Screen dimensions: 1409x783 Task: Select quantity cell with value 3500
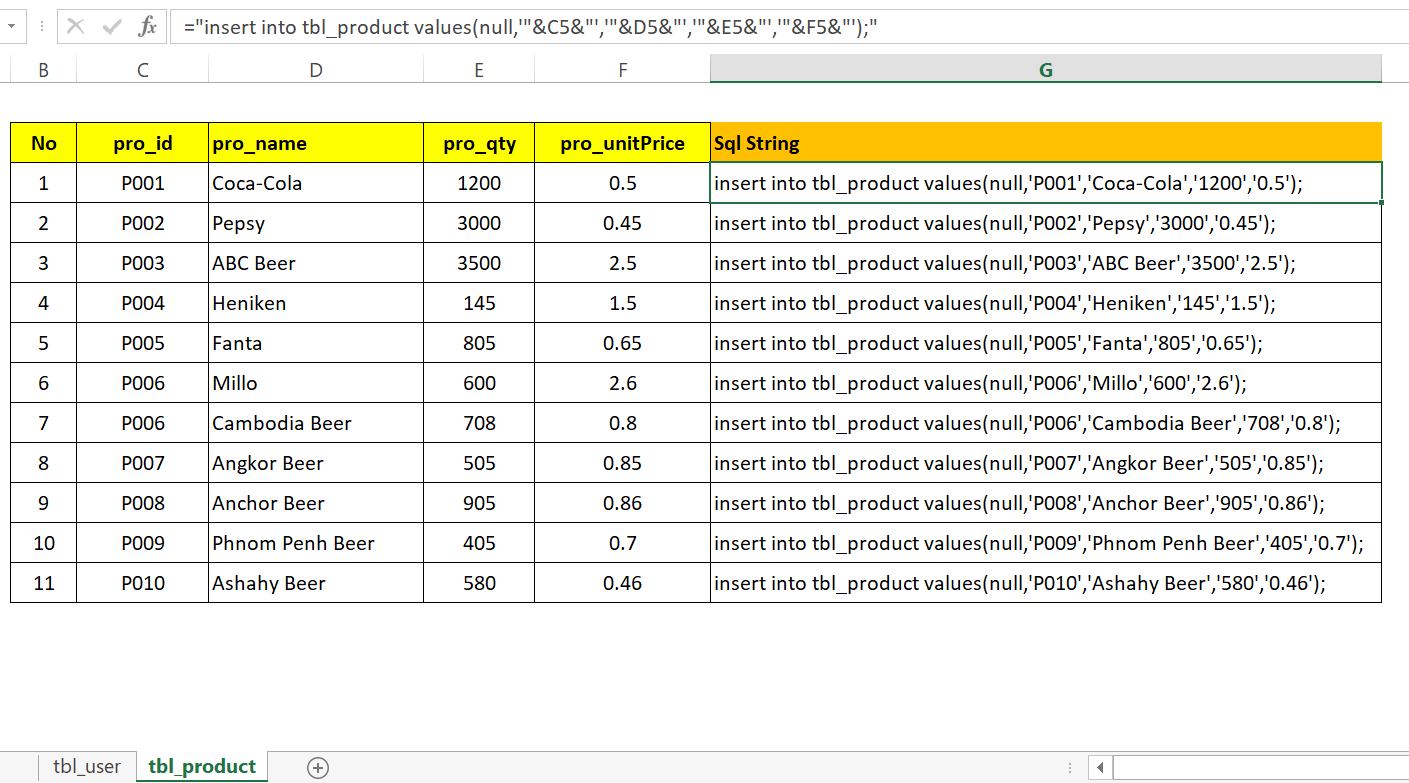(x=479, y=263)
